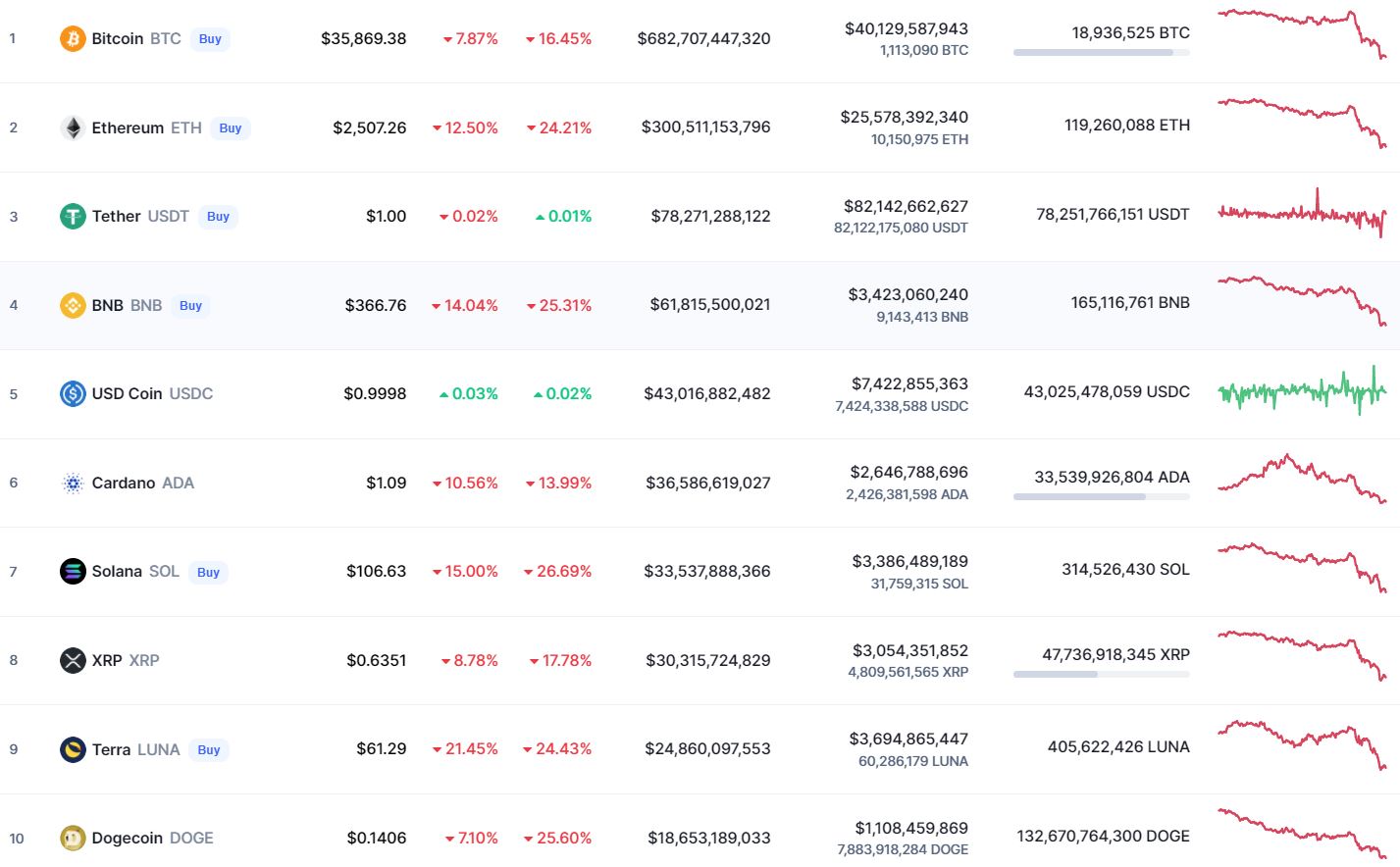The width and height of the screenshot is (1400, 867).
Task: Click the Bitcoin coin logo icon
Action: coord(73,38)
